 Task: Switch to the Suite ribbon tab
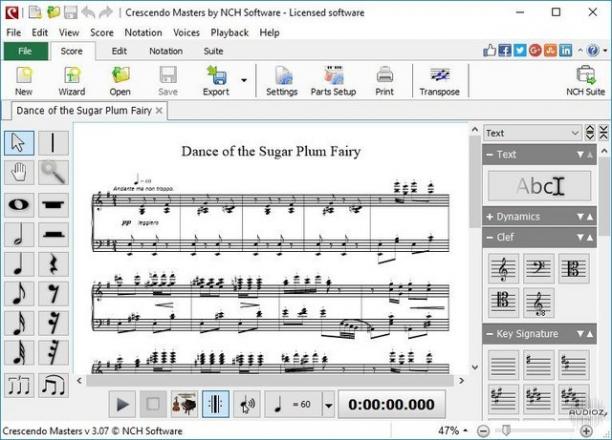click(213, 51)
